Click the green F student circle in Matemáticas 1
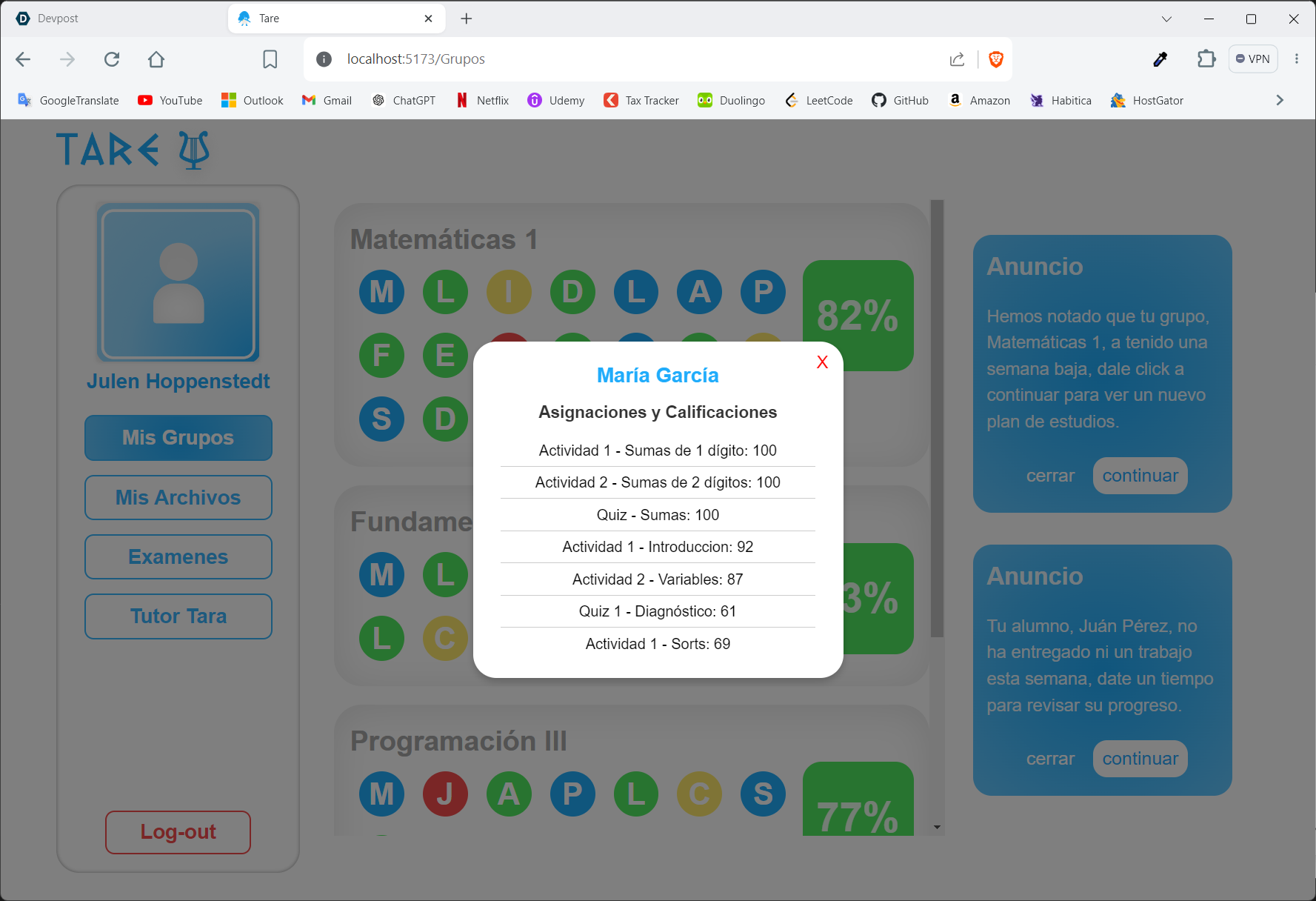1316x901 pixels. coord(381,355)
